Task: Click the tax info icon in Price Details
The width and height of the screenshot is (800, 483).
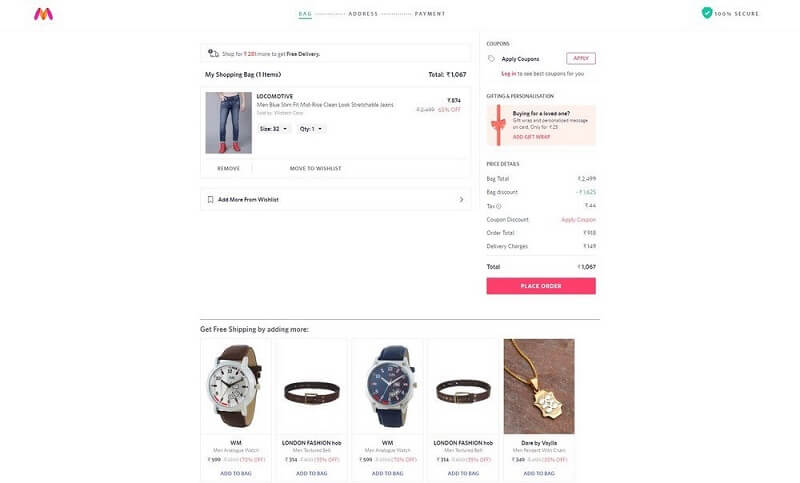Action: (498, 206)
